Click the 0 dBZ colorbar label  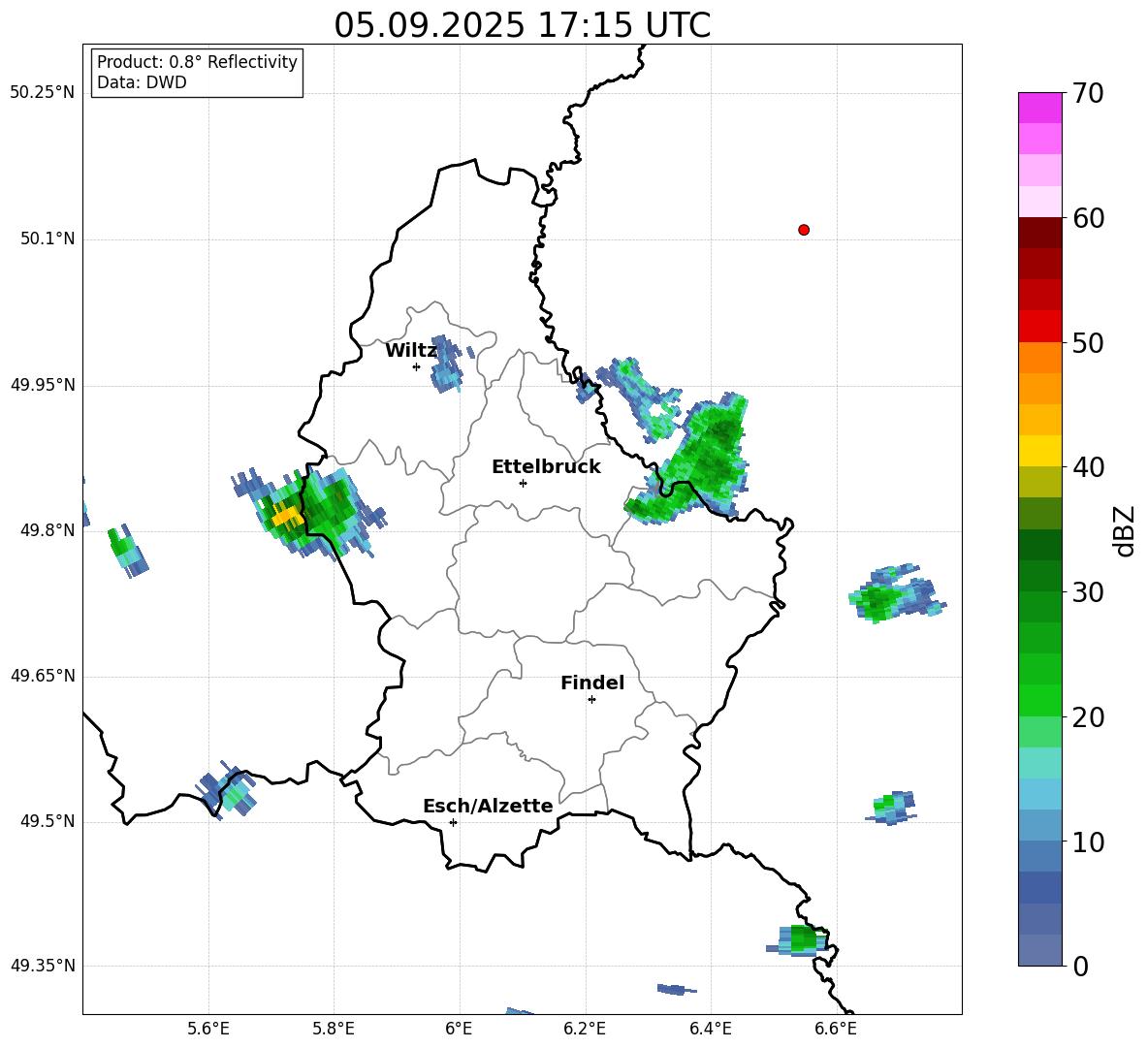click(x=1080, y=966)
